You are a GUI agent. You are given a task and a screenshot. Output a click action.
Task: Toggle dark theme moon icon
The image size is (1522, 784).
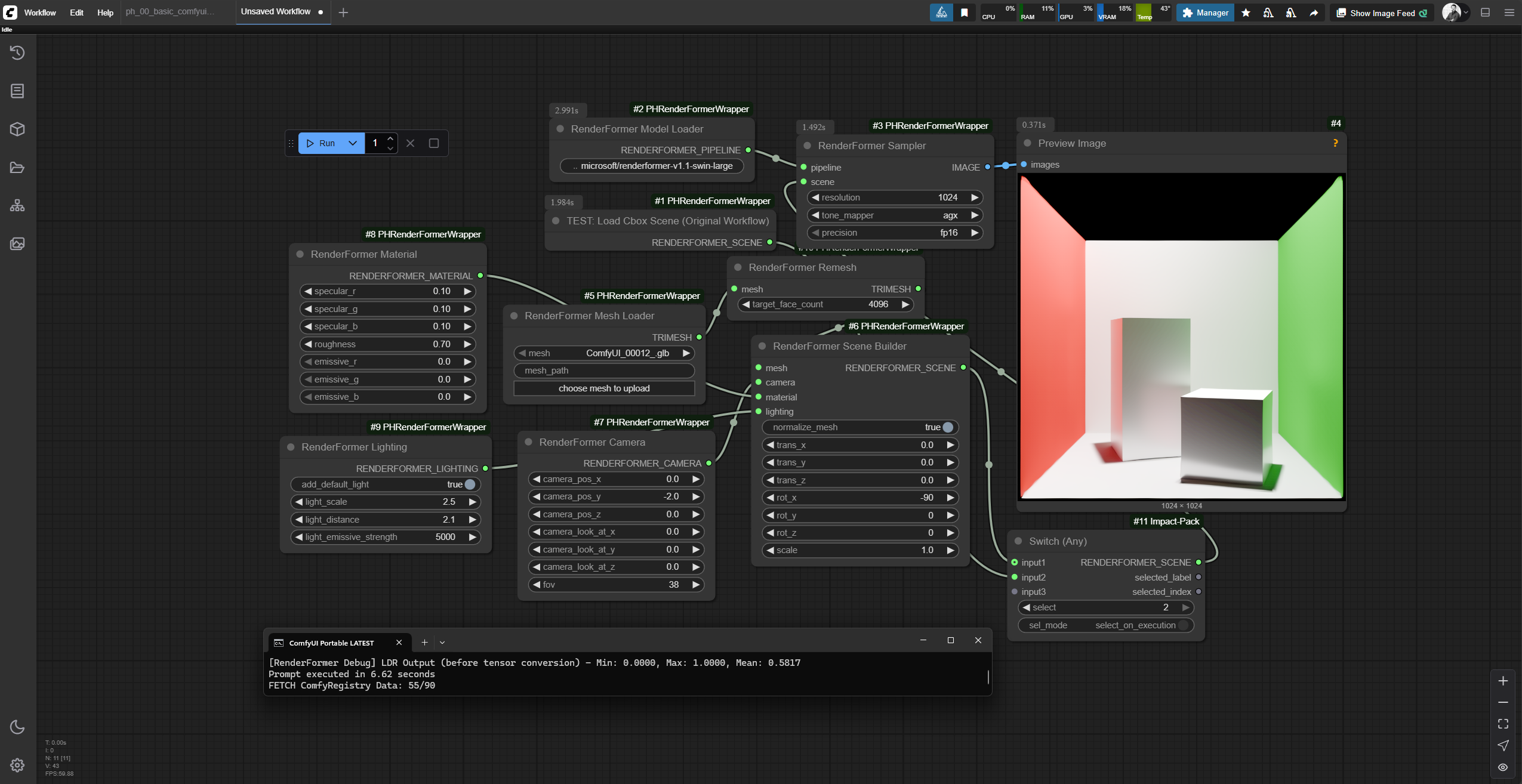point(17,727)
